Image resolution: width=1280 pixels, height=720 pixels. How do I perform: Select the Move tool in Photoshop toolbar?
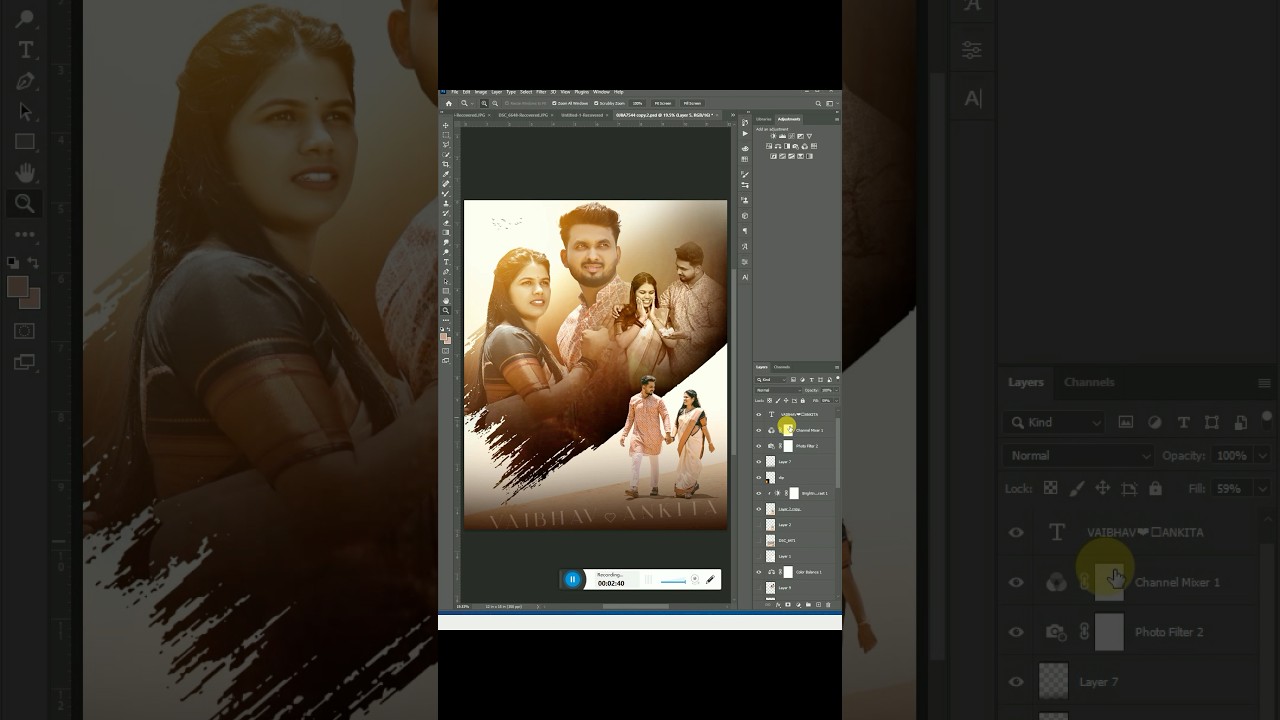click(446, 125)
